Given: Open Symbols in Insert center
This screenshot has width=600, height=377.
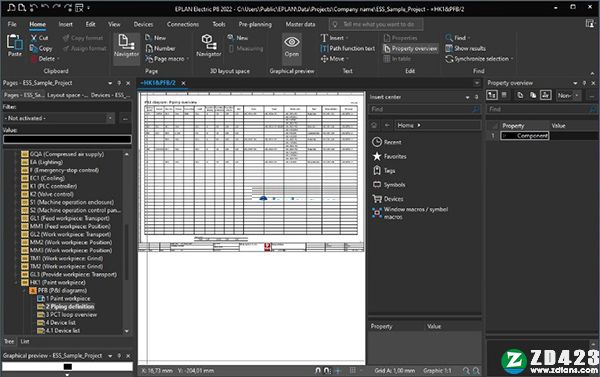Looking at the screenshot, I should point(388,184).
